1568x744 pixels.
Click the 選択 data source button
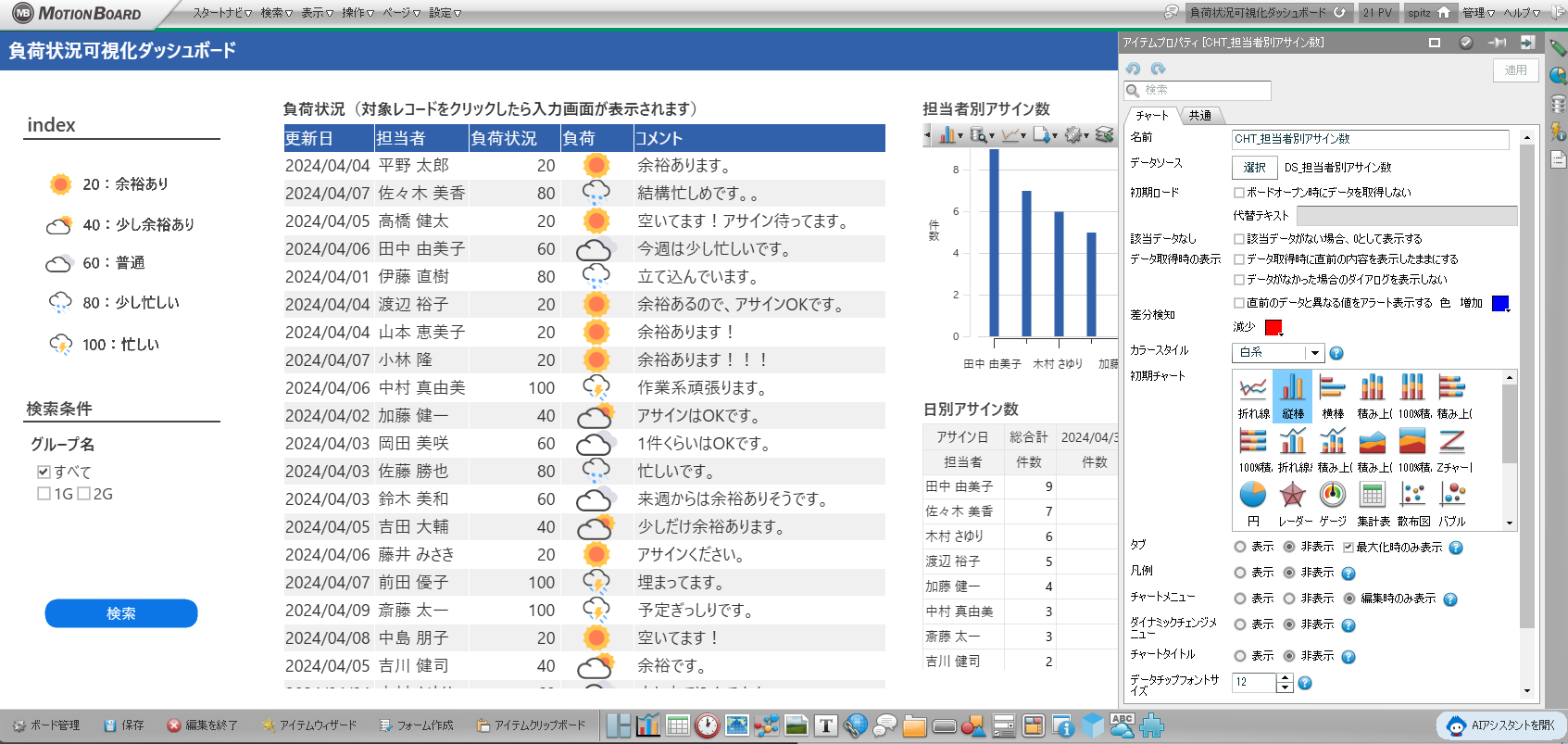1255,168
